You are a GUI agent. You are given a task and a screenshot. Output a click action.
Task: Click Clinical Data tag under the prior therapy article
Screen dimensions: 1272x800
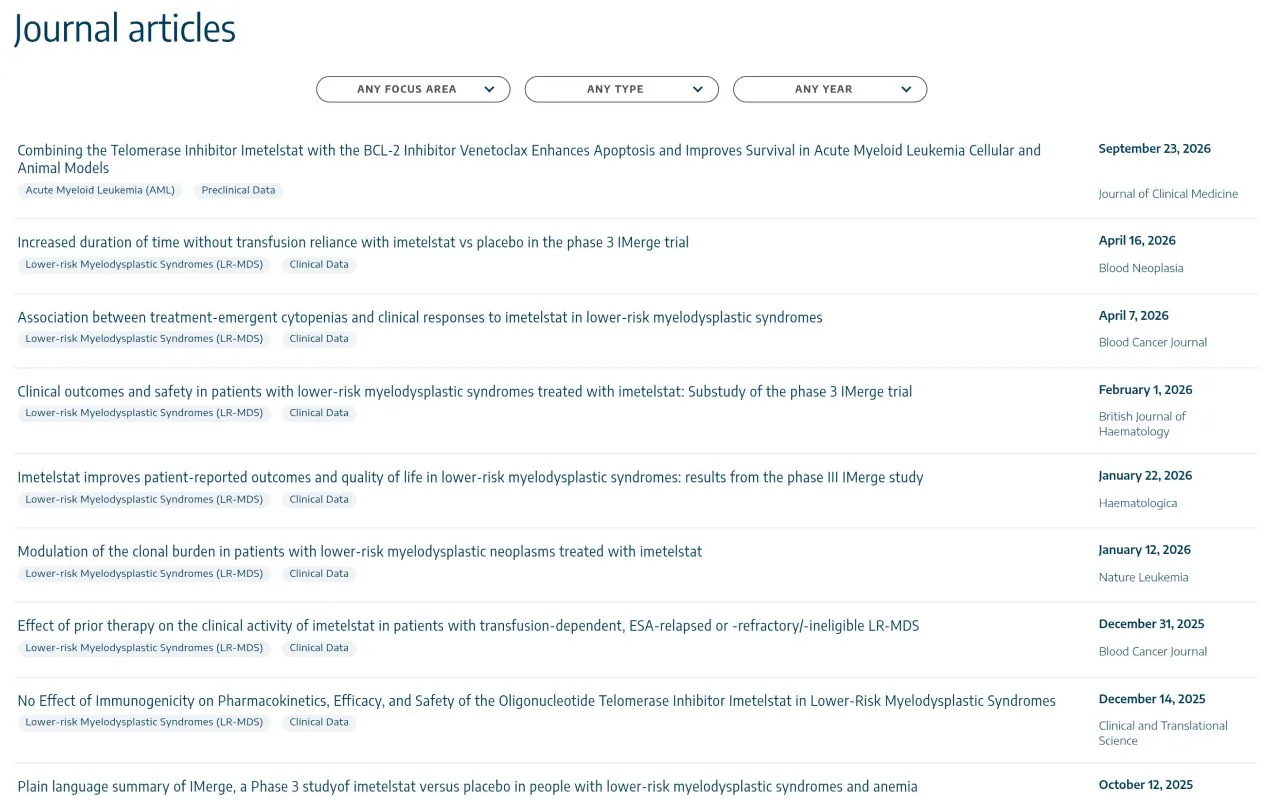pos(319,648)
